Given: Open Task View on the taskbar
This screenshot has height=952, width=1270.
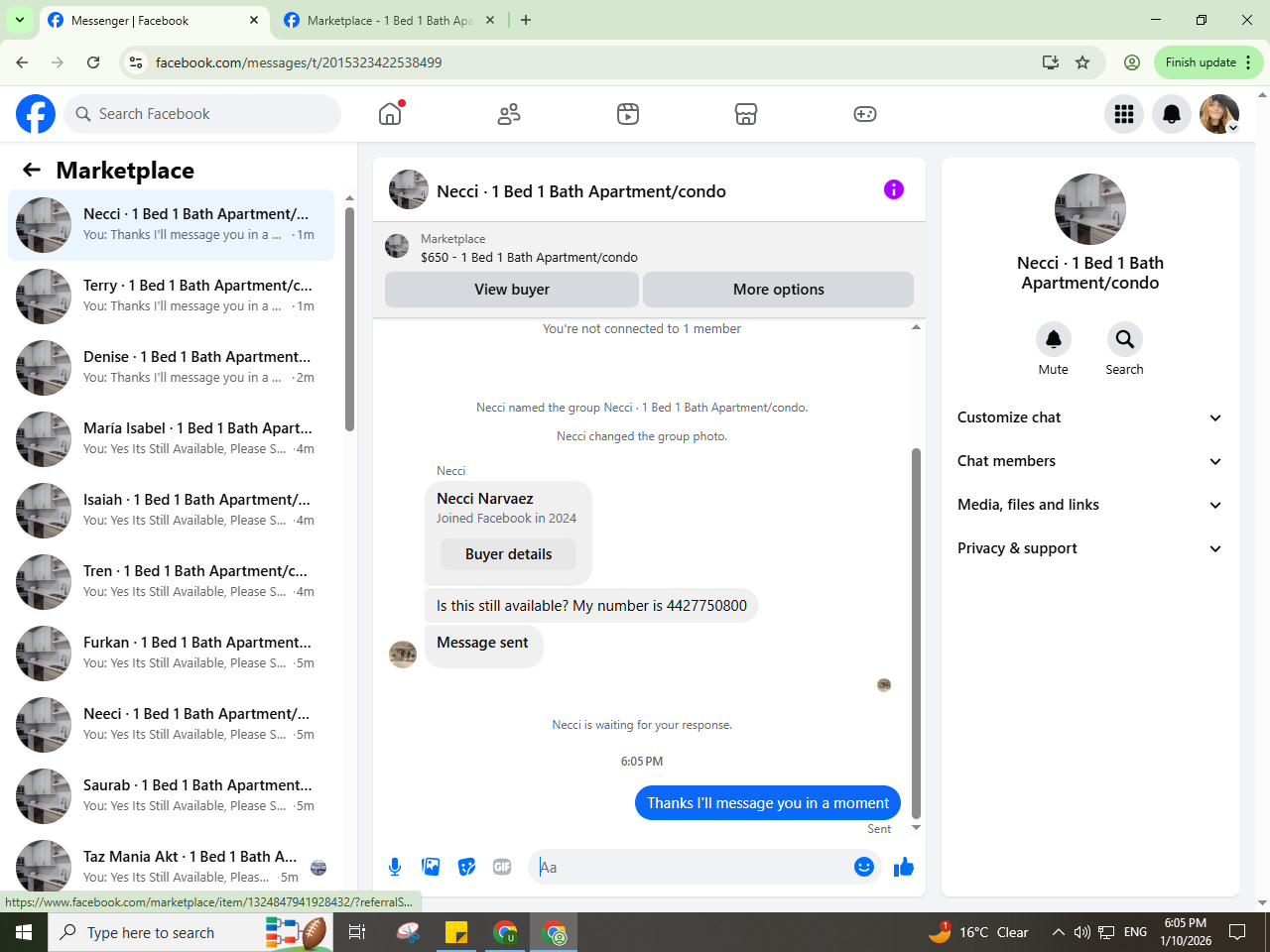Looking at the screenshot, I should [357, 932].
